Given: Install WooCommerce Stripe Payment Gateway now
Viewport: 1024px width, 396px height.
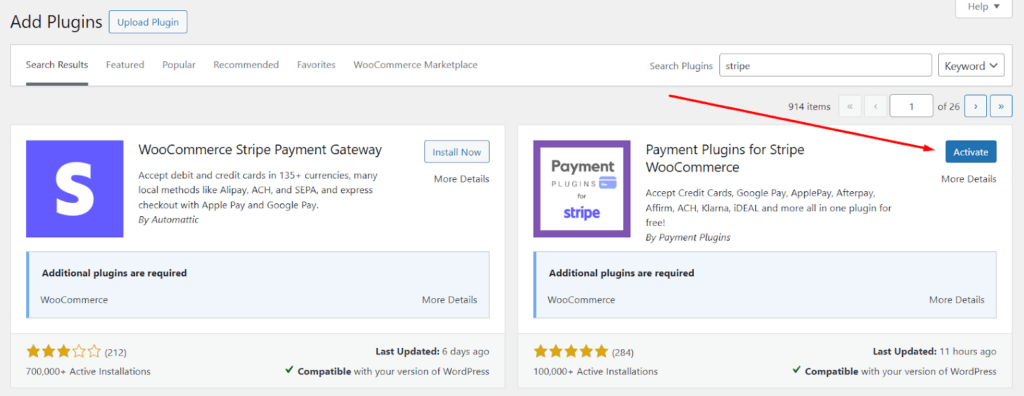Looking at the screenshot, I should point(457,152).
